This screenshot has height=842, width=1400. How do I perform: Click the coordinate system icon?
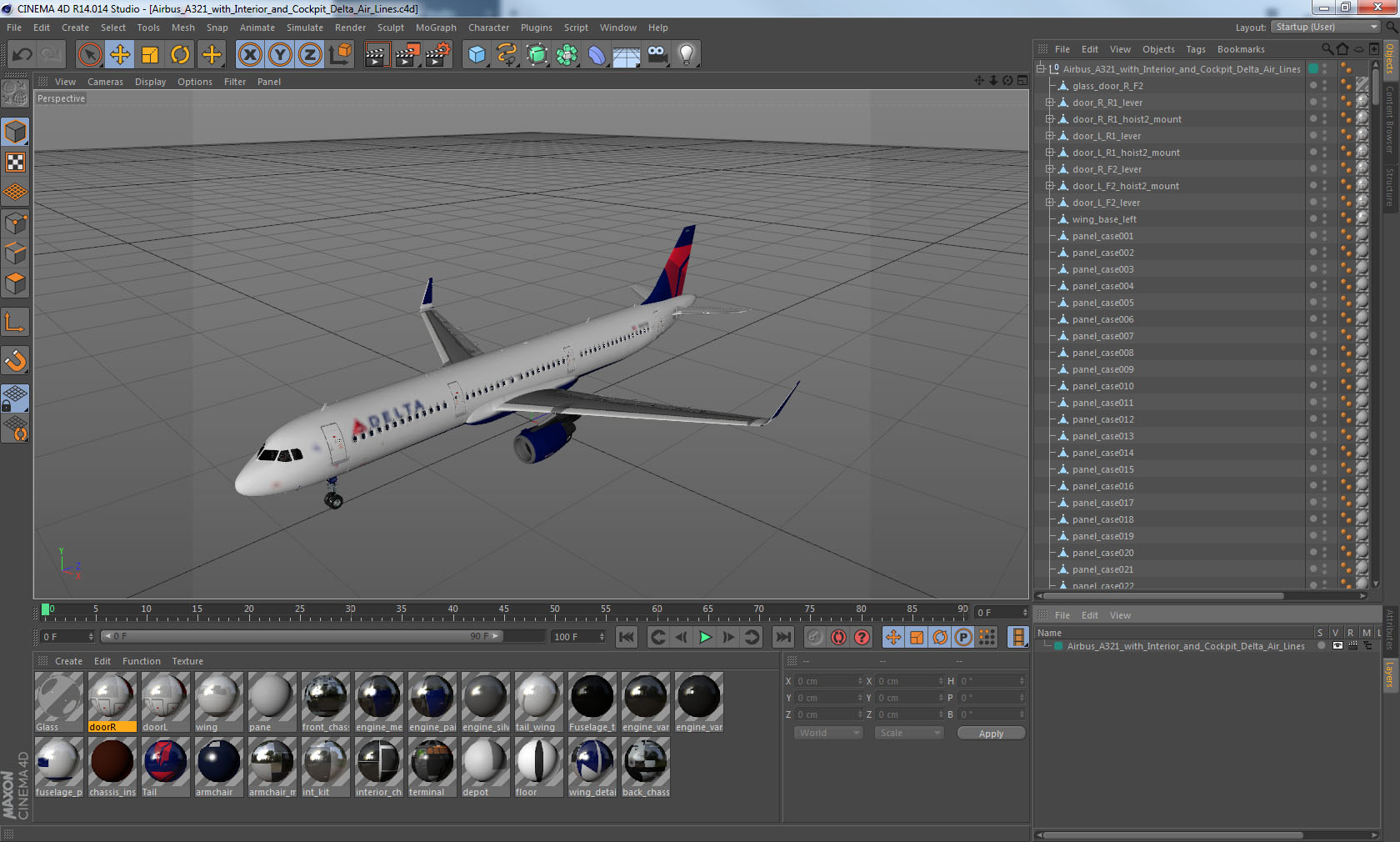(340, 55)
